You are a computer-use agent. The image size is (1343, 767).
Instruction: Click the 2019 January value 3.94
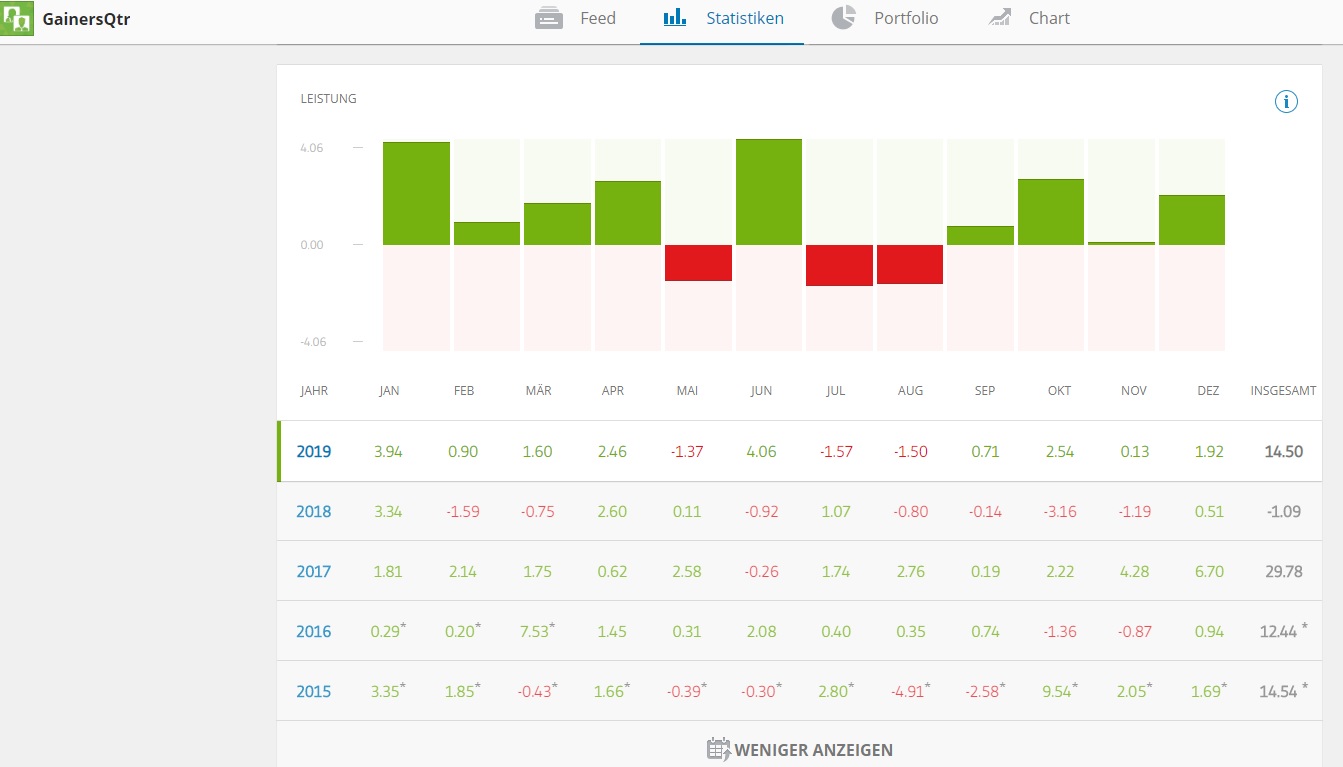pyautogui.click(x=390, y=451)
